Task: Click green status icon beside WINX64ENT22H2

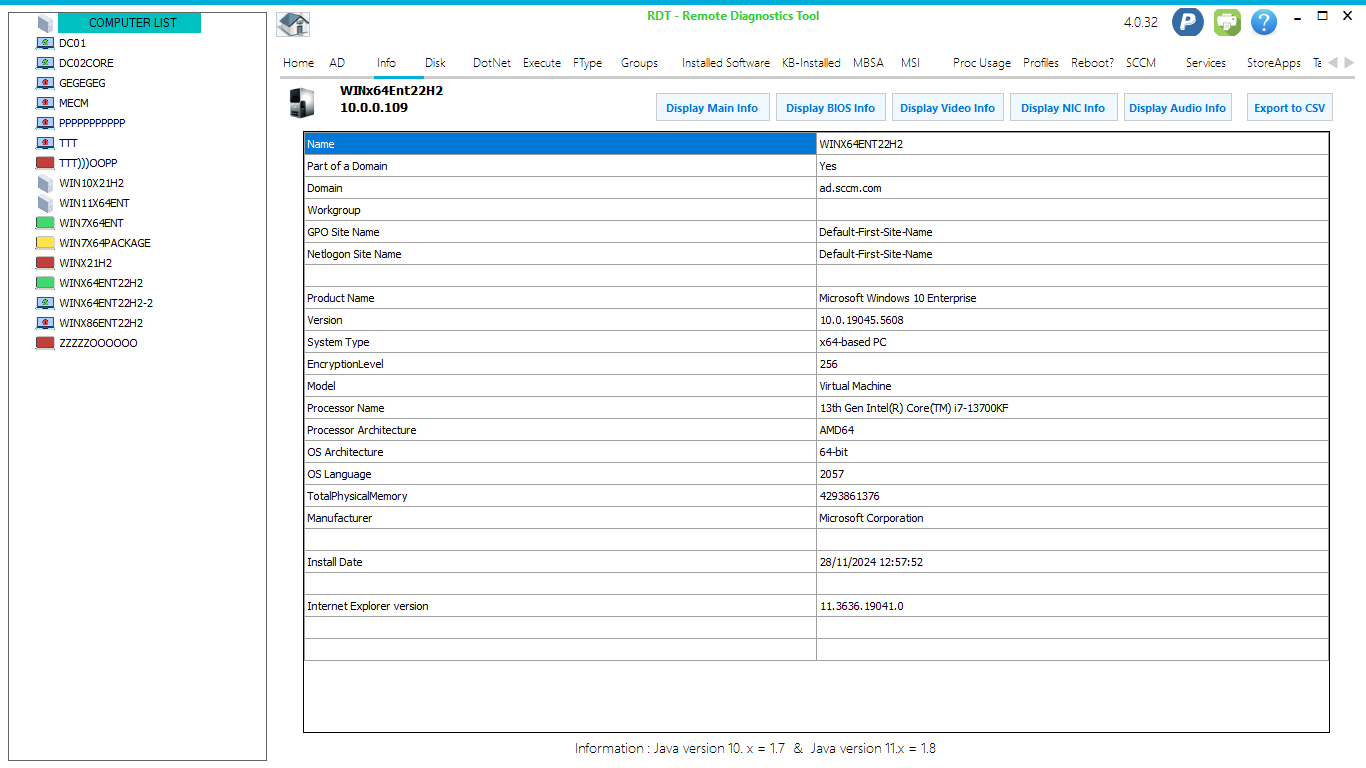Action: point(45,283)
